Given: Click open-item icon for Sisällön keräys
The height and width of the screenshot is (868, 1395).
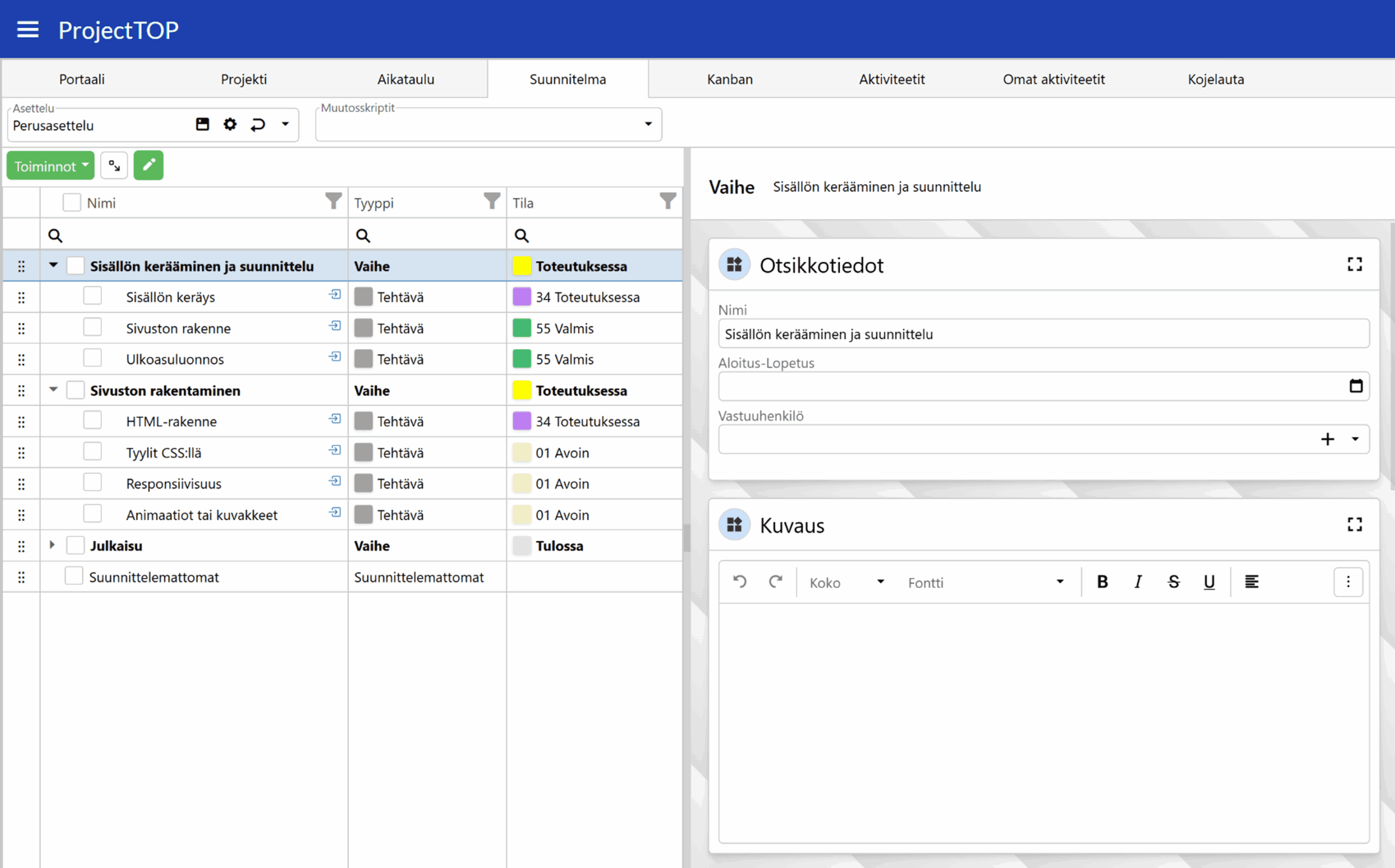Looking at the screenshot, I should click(335, 294).
